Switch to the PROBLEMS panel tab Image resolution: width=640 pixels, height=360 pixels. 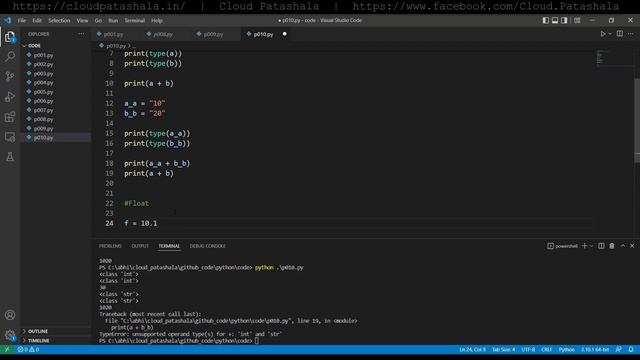pyautogui.click(x=110, y=246)
